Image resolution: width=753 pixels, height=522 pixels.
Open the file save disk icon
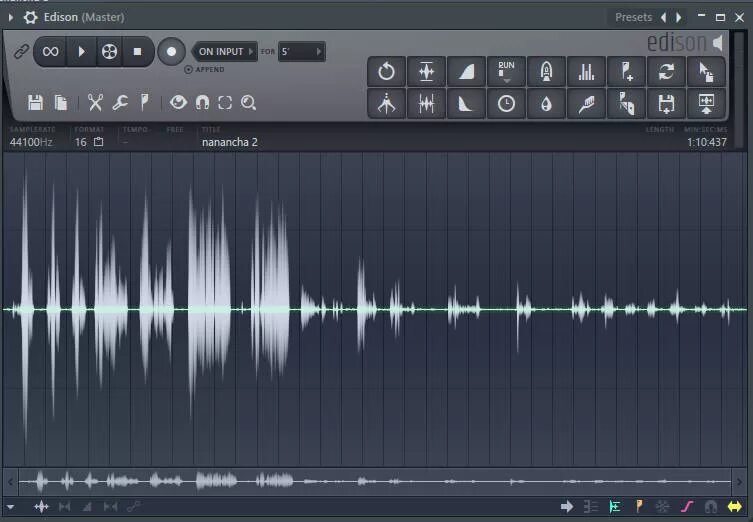35,102
